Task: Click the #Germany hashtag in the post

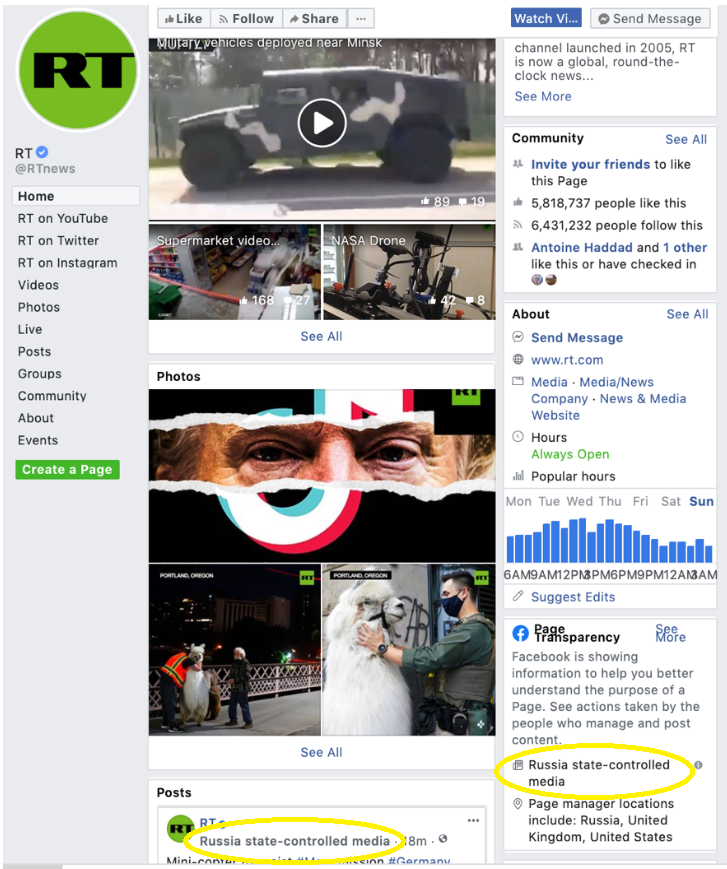Action: click(x=419, y=861)
